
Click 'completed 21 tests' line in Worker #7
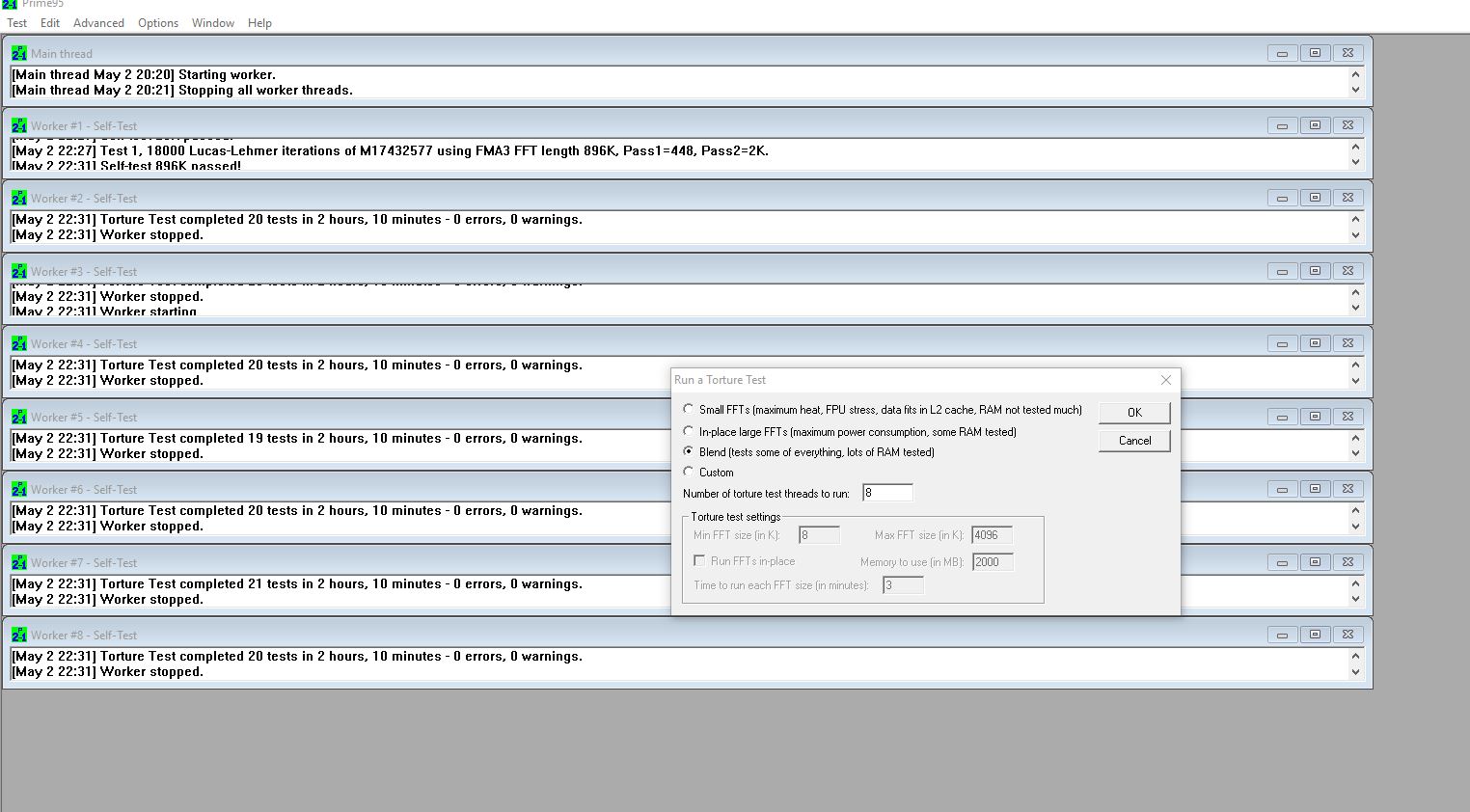click(297, 583)
